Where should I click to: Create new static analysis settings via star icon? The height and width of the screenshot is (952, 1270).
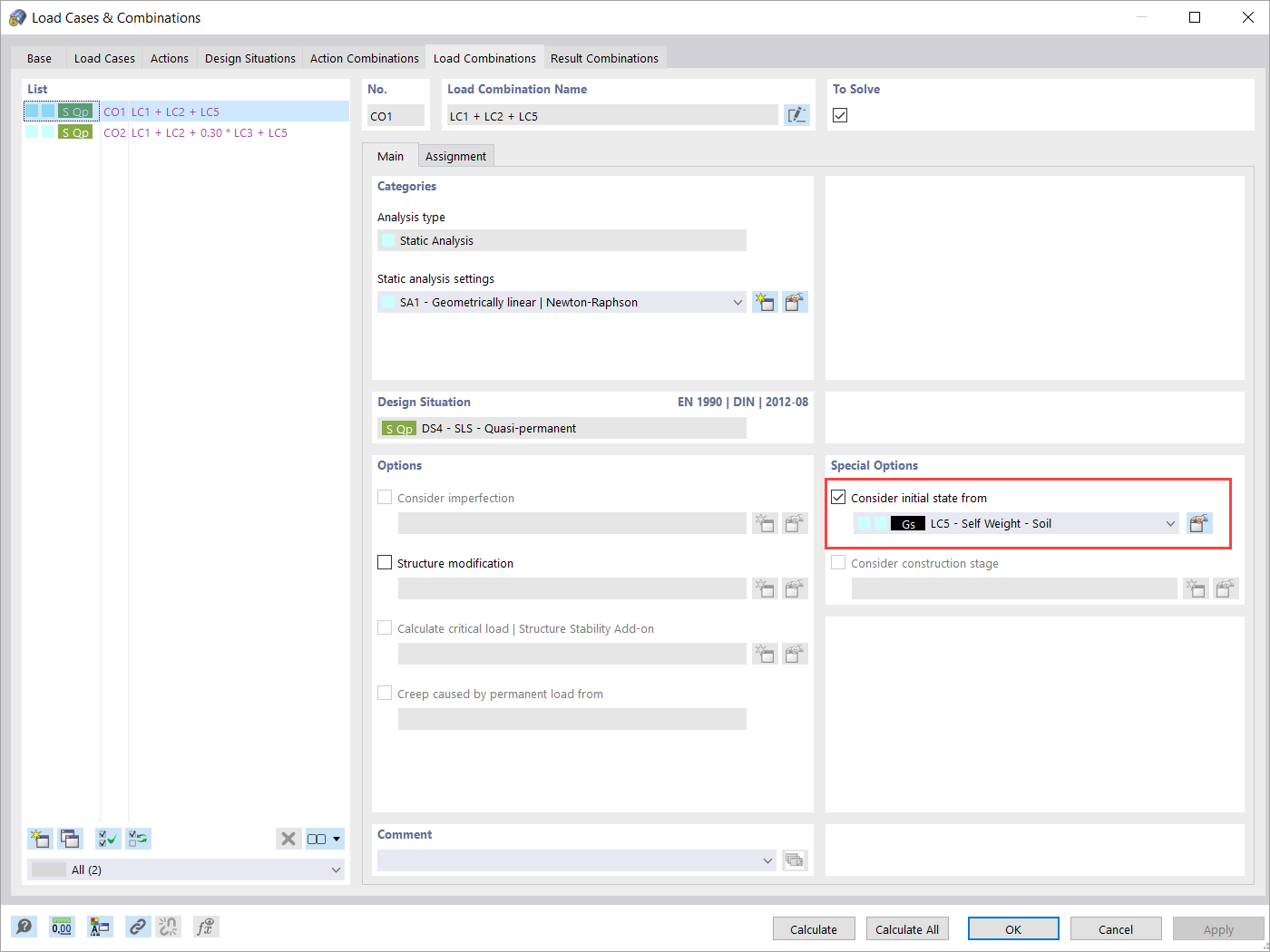[x=765, y=302]
